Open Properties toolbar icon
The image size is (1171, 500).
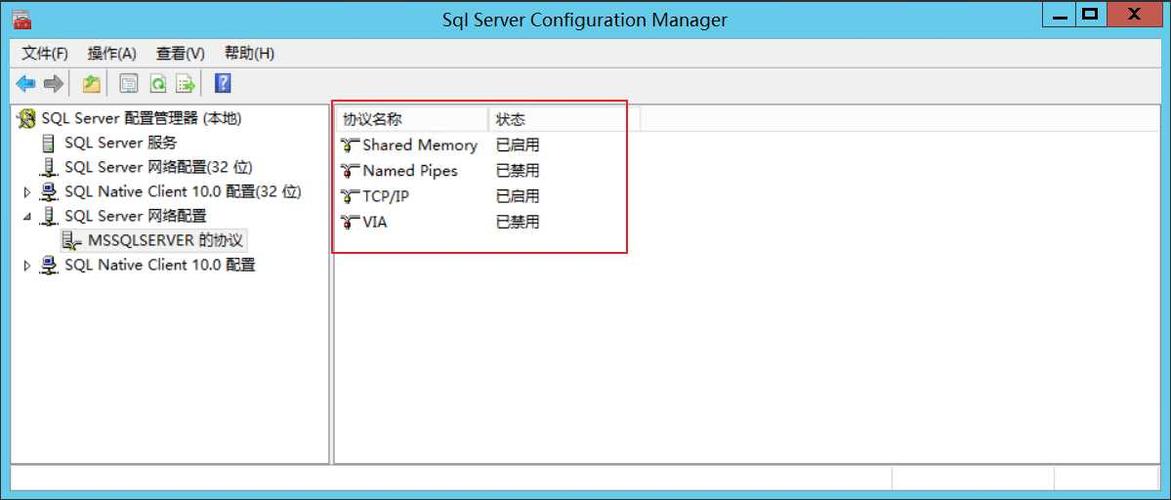[x=129, y=84]
